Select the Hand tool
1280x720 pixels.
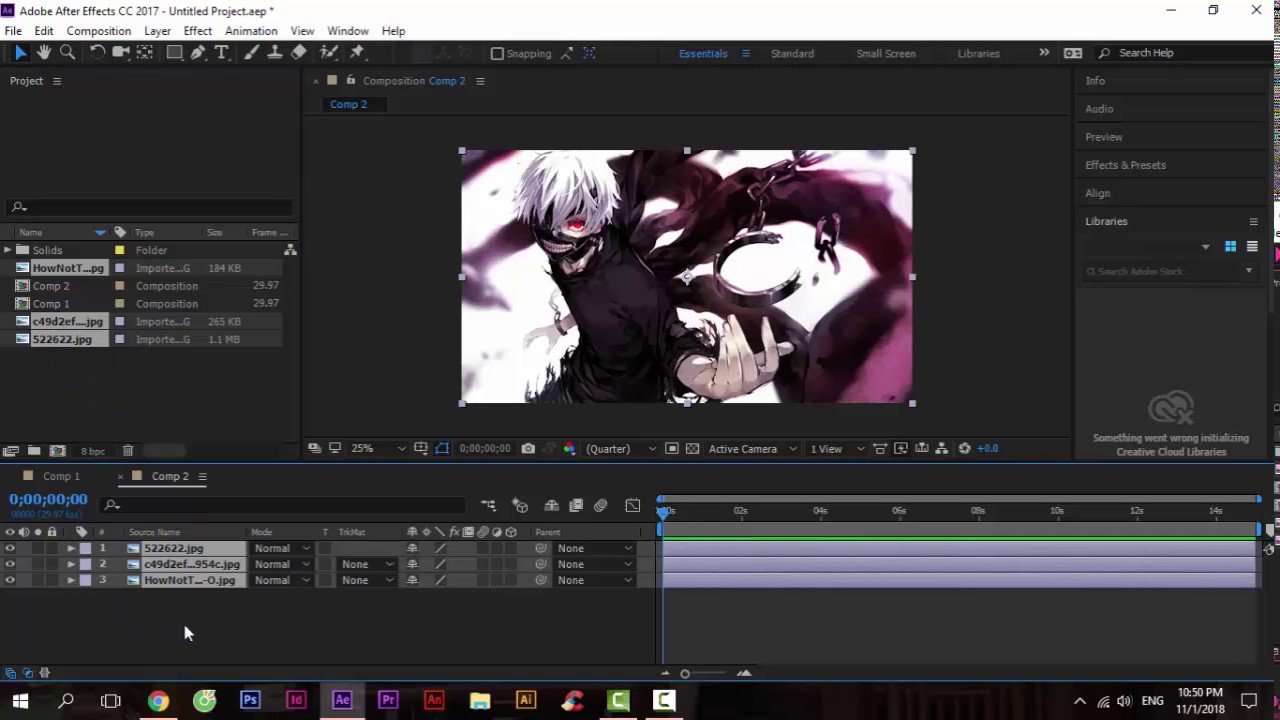coord(44,53)
